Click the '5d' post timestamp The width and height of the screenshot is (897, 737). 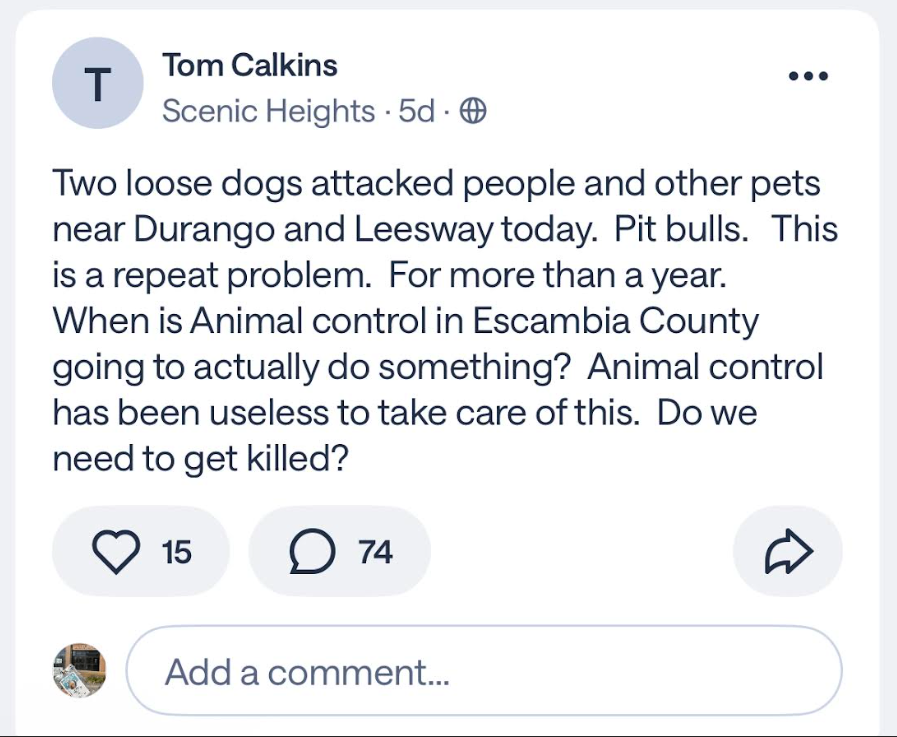coord(416,112)
